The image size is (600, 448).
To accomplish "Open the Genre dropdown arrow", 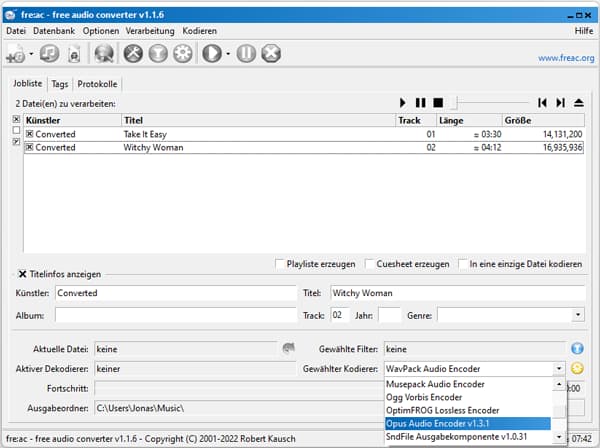I will pos(578,315).
